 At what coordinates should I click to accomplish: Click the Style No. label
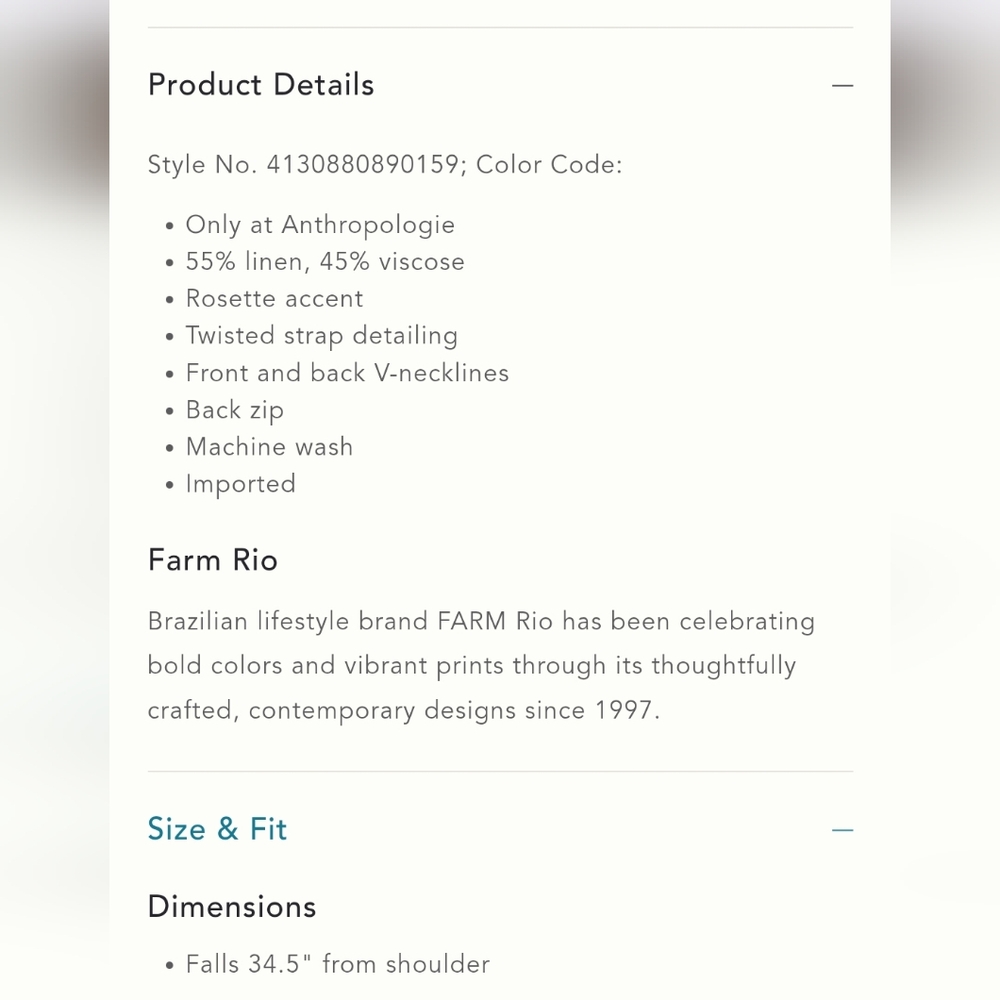pos(202,165)
